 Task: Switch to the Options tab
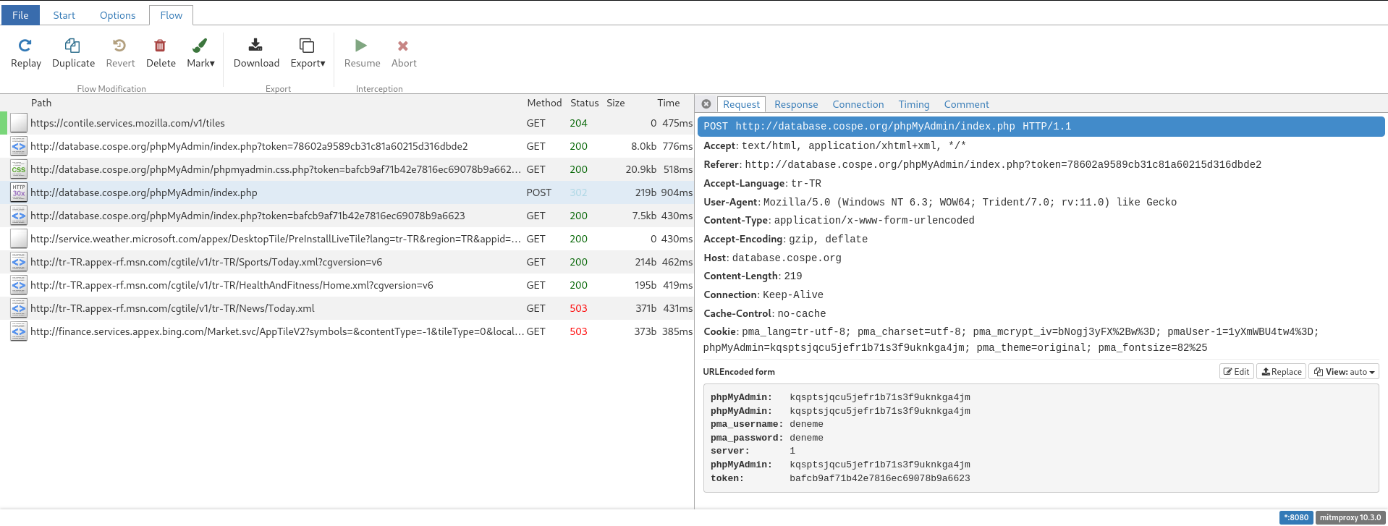point(118,15)
